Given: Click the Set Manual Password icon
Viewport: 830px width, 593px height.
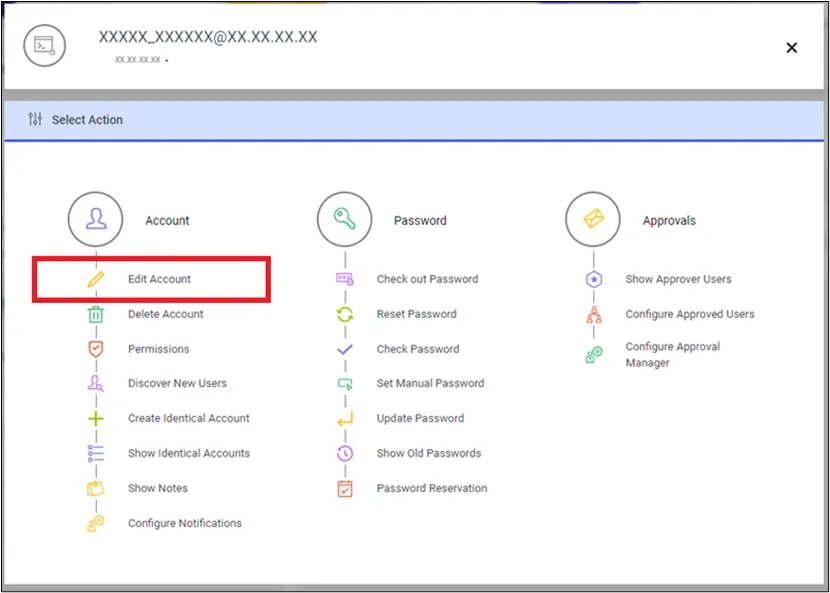Looking at the screenshot, I should 345,384.
